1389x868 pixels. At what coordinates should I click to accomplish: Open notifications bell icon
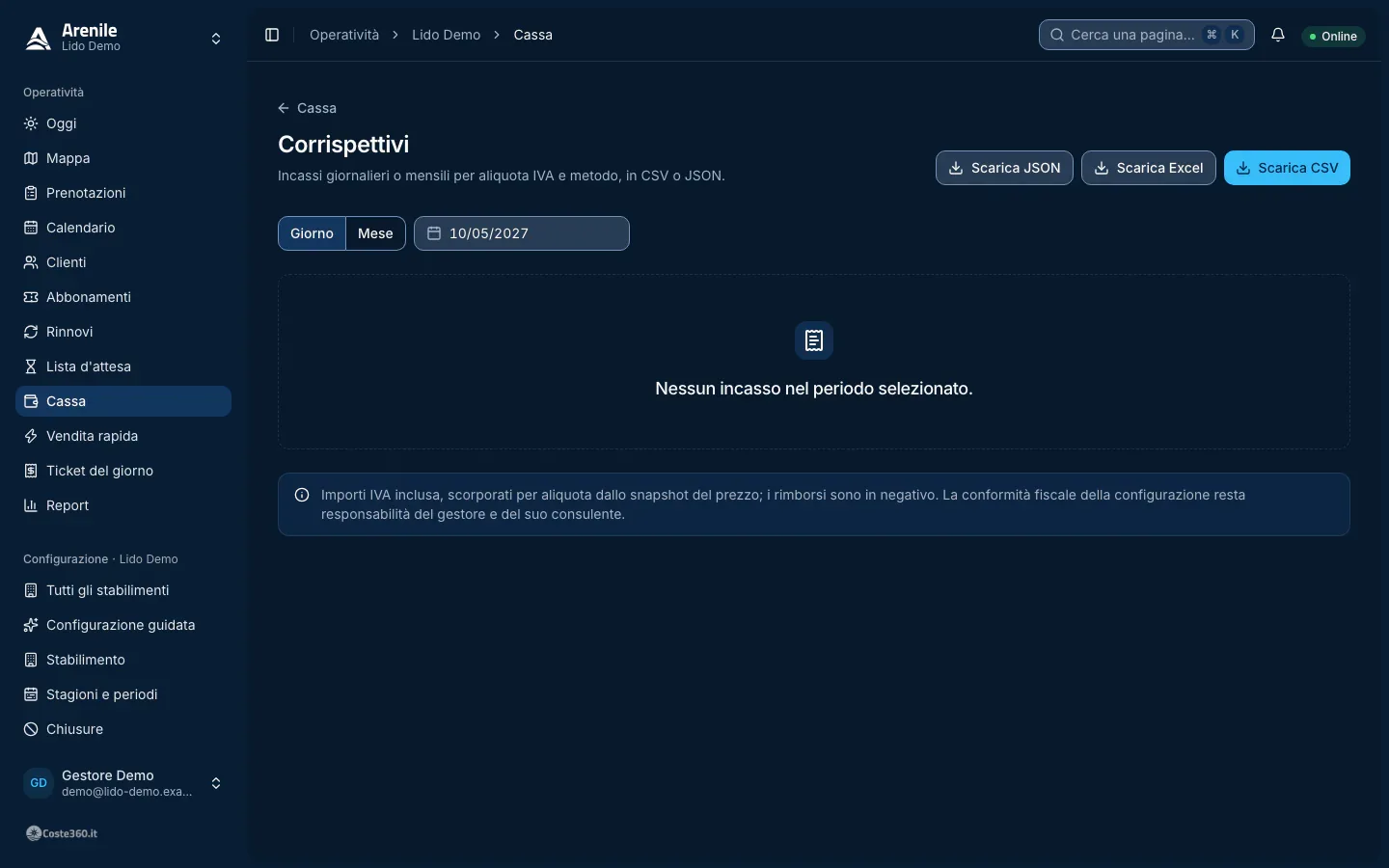[1278, 35]
